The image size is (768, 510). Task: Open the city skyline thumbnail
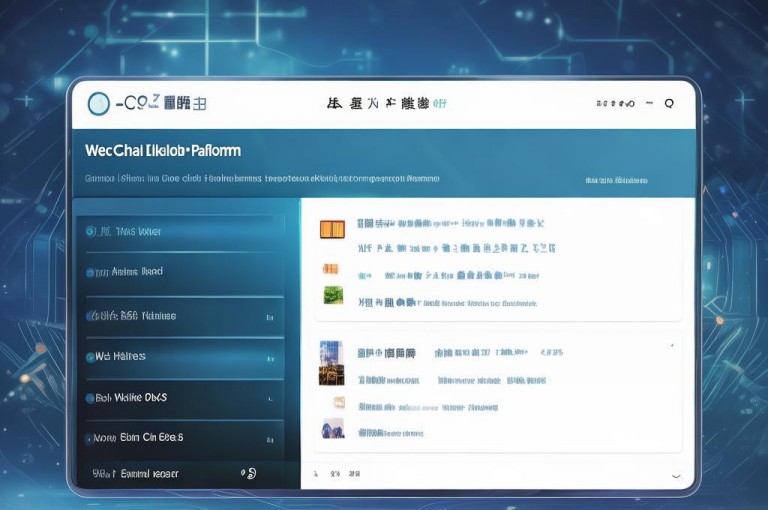click(x=331, y=363)
